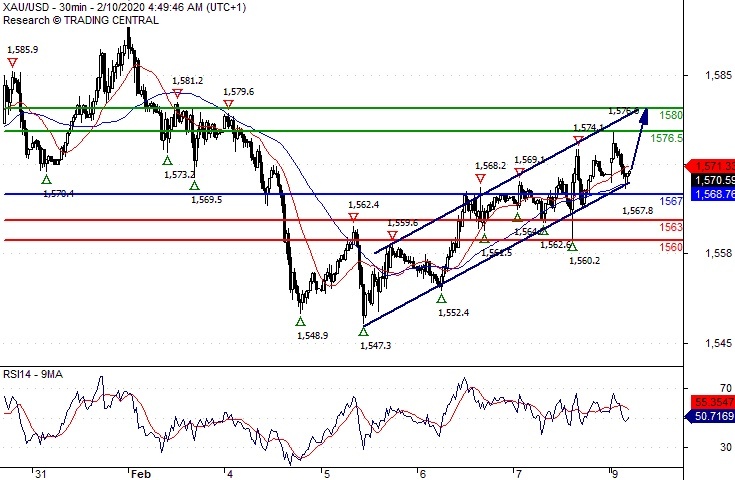Click the 1,545 price axis value
The height and width of the screenshot is (480, 735).
(x=718, y=344)
